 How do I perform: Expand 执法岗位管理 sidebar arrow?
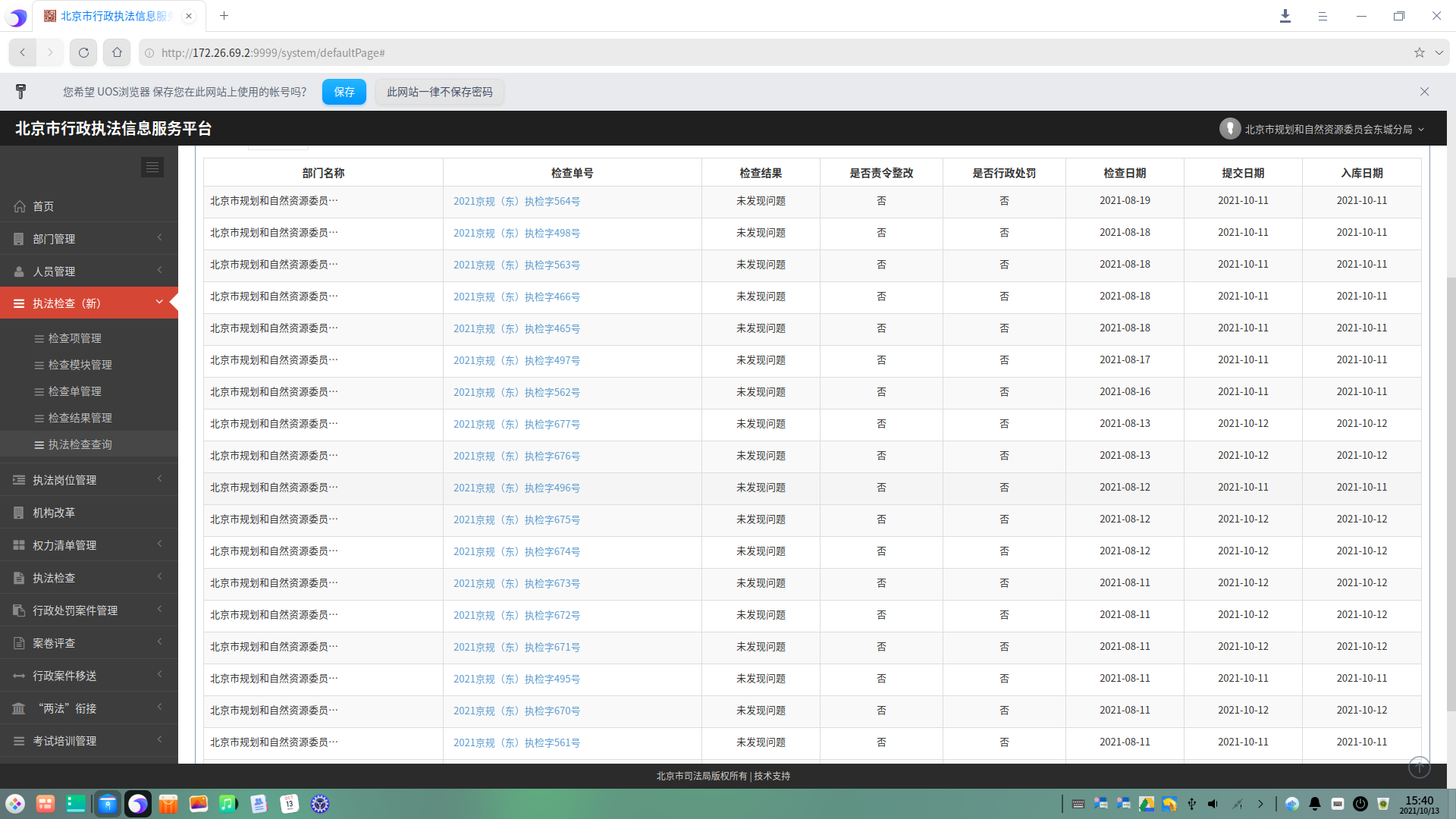click(159, 479)
